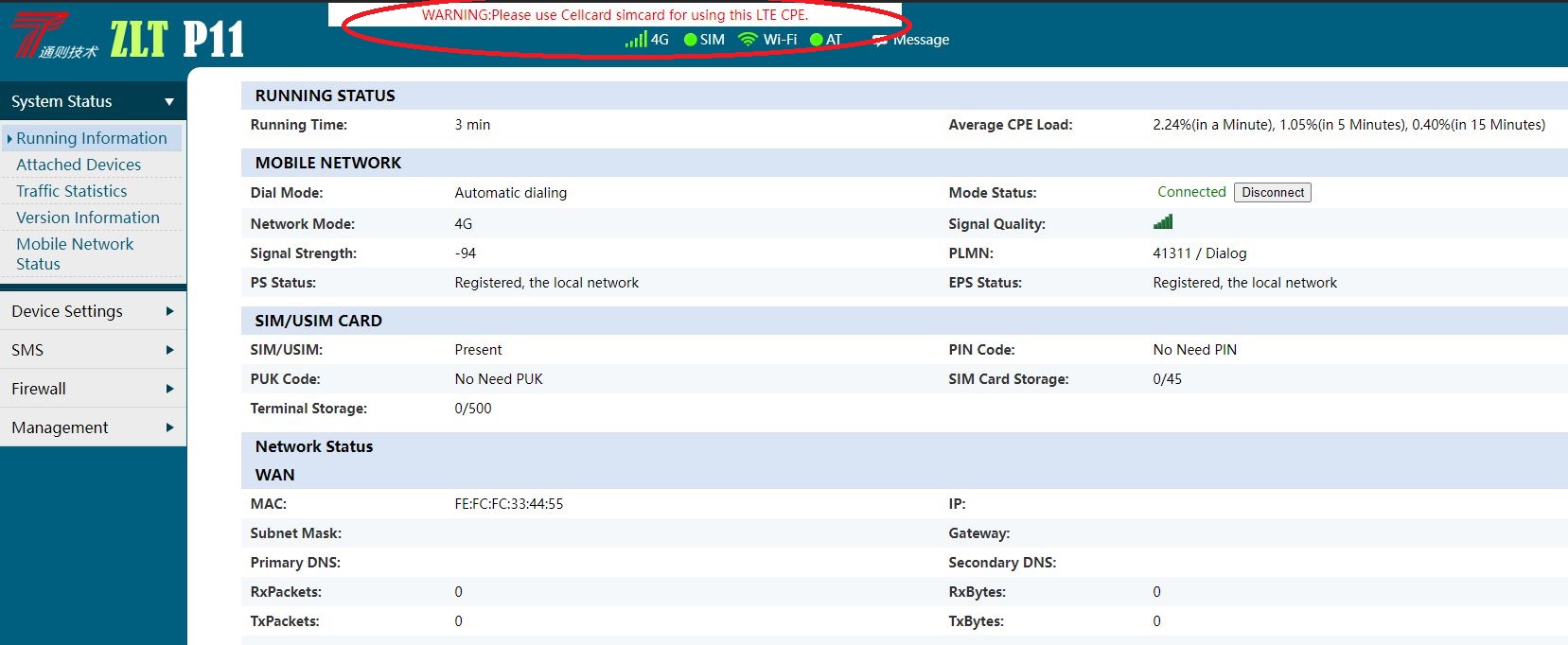Click the 'PIN Code:' label
This screenshot has width=1568, height=645.
(x=981, y=350)
